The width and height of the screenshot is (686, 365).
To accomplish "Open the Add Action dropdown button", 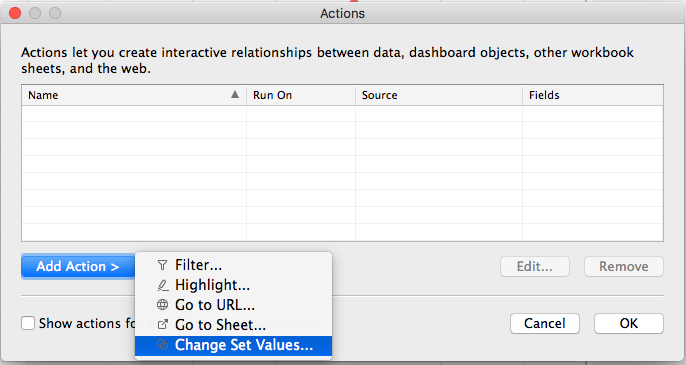I will coord(78,266).
